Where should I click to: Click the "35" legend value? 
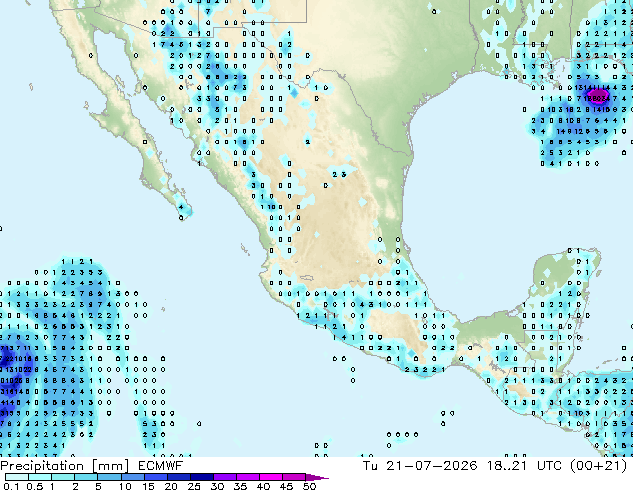(240, 486)
